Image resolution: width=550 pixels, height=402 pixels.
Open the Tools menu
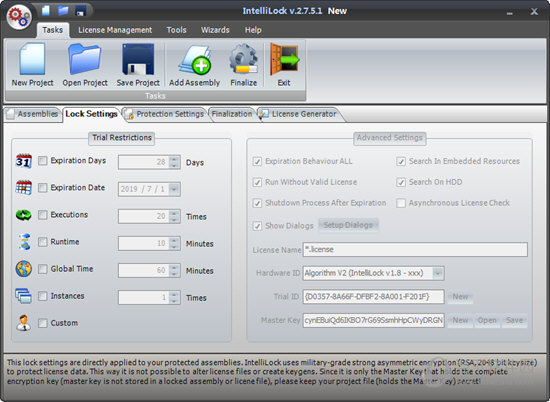pos(176,30)
